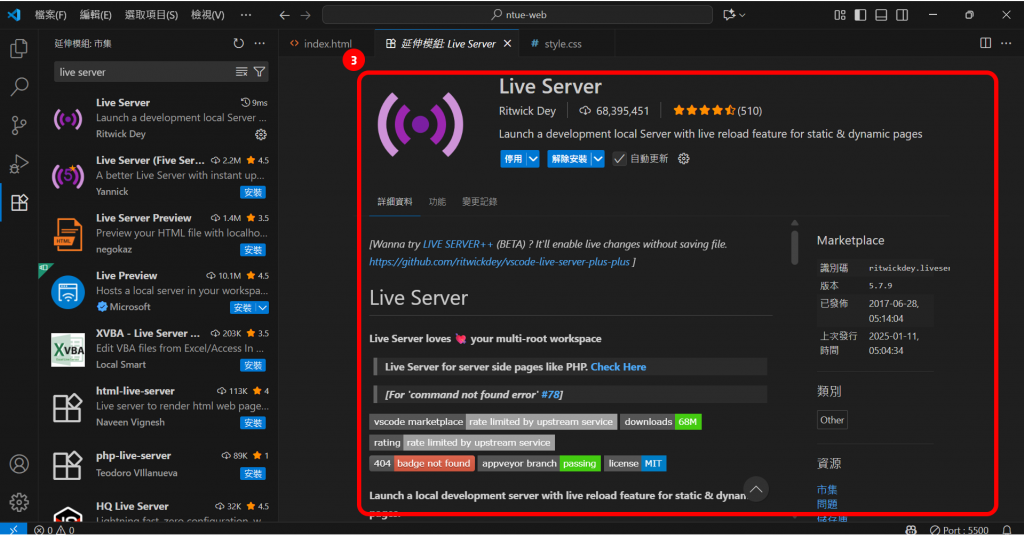1024x536 pixels.
Task: Open the dropdown arrow next to 解除安裝
Action: click(x=598, y=159)
